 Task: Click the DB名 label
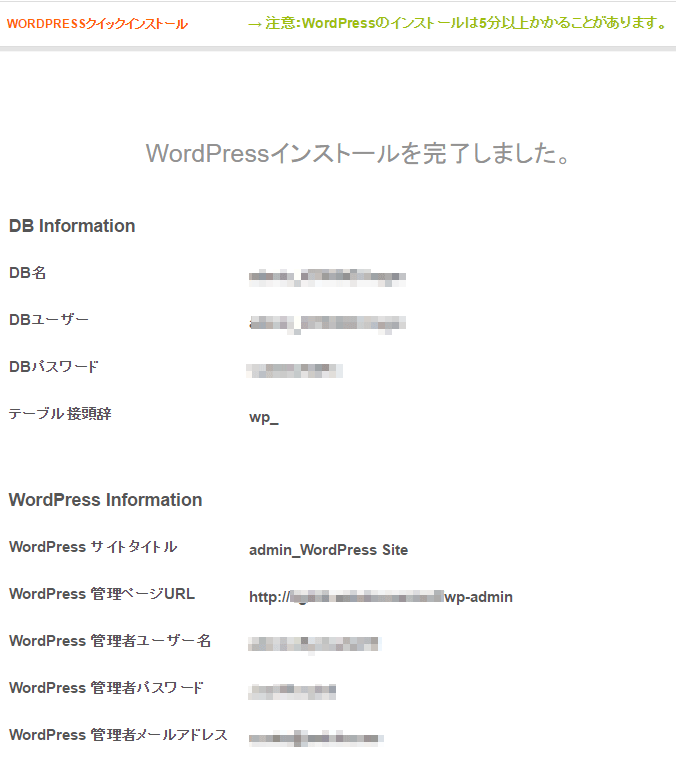(28, 273)
